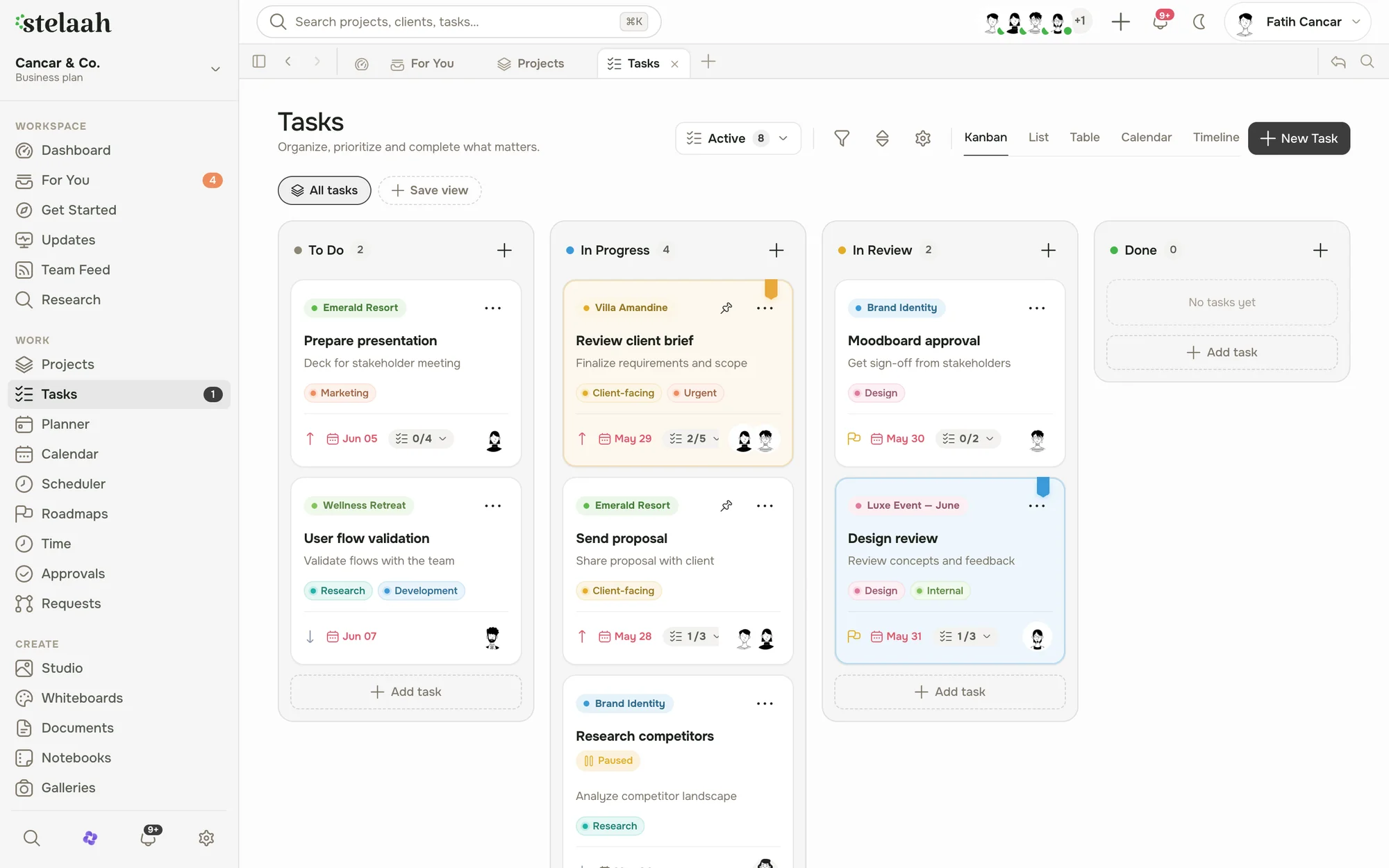This screenshot has height=868, width=1389.
Task: Click the notifications bell in top bar
Action: pyautogui.click(x=1161, y=22)
